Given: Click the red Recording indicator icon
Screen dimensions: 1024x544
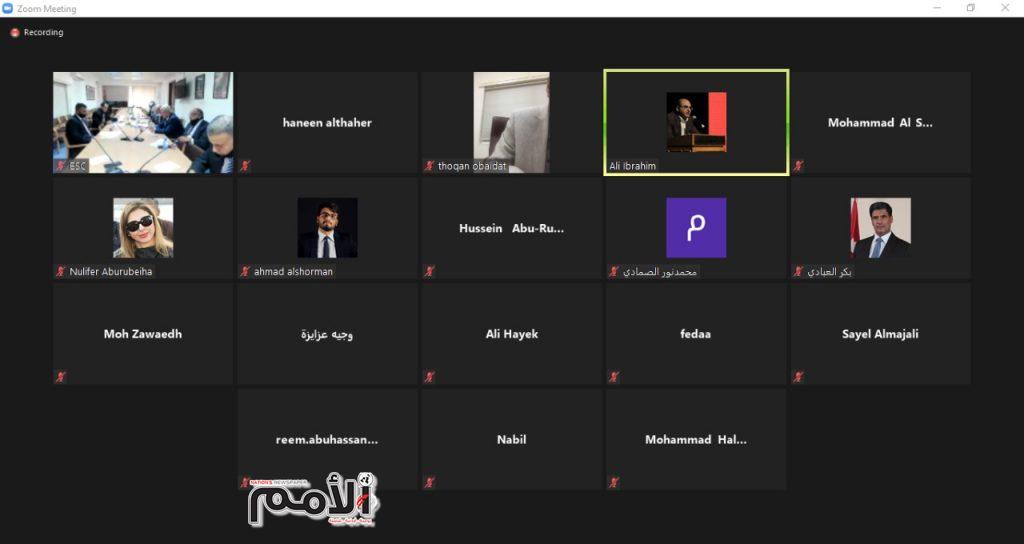Looking at the screenshot, I should point(14,33).
